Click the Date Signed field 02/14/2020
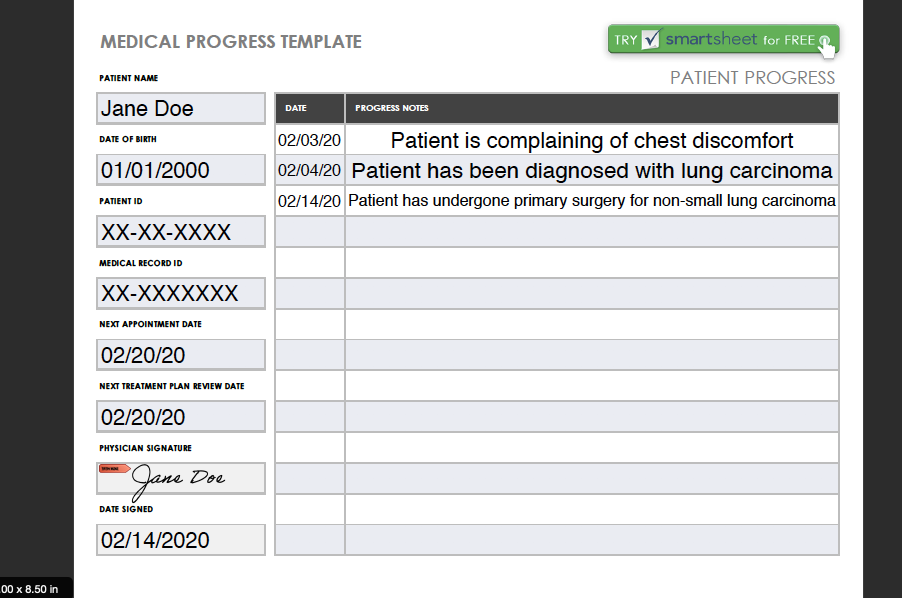Image resolution: width=902 pixels, height=598 pixels. (x=181, y=540)
